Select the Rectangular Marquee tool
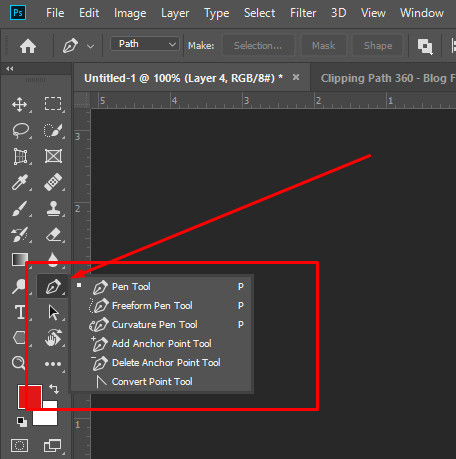Viewport: 456px width, 459px height. pyautogui.click(x=53, y=104)
